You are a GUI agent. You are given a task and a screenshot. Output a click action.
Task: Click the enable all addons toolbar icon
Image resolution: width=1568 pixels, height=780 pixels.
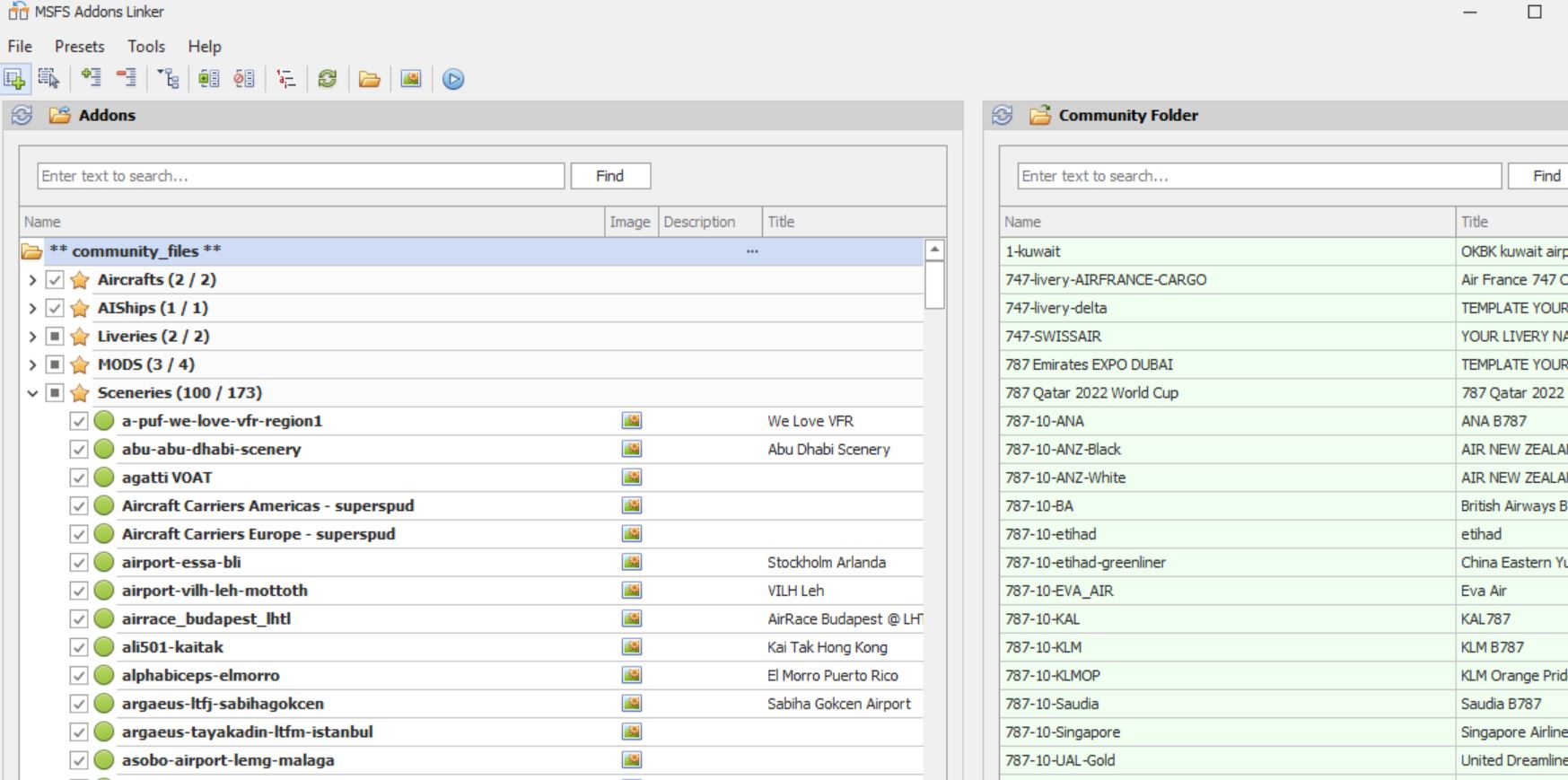pos(209,79)
